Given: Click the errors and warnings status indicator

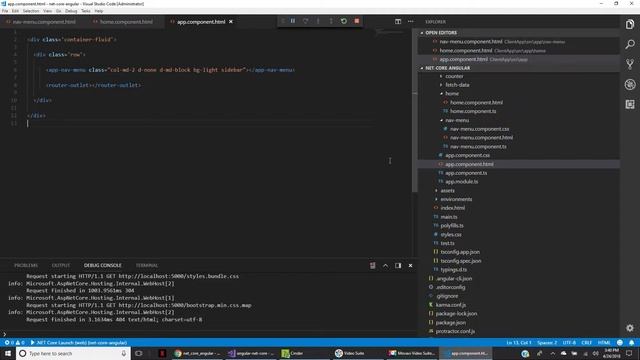Looking at the screenshot, I should tap(15, 343).
